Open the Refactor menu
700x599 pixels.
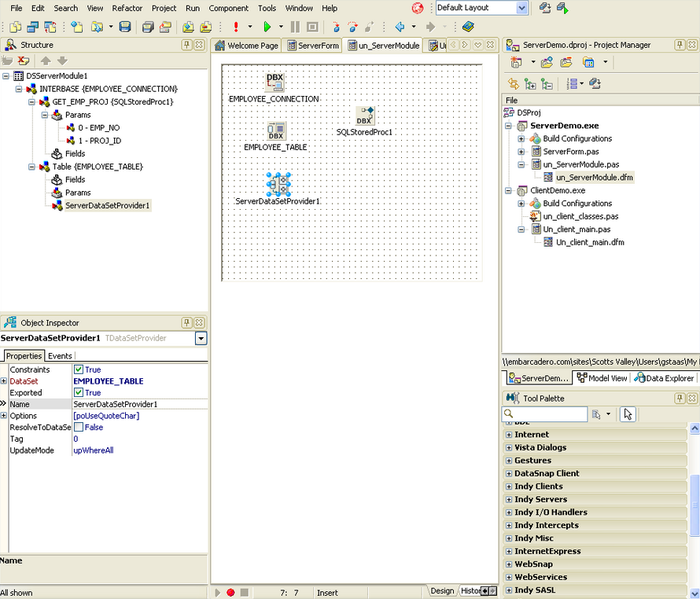(x=127, y=8)
